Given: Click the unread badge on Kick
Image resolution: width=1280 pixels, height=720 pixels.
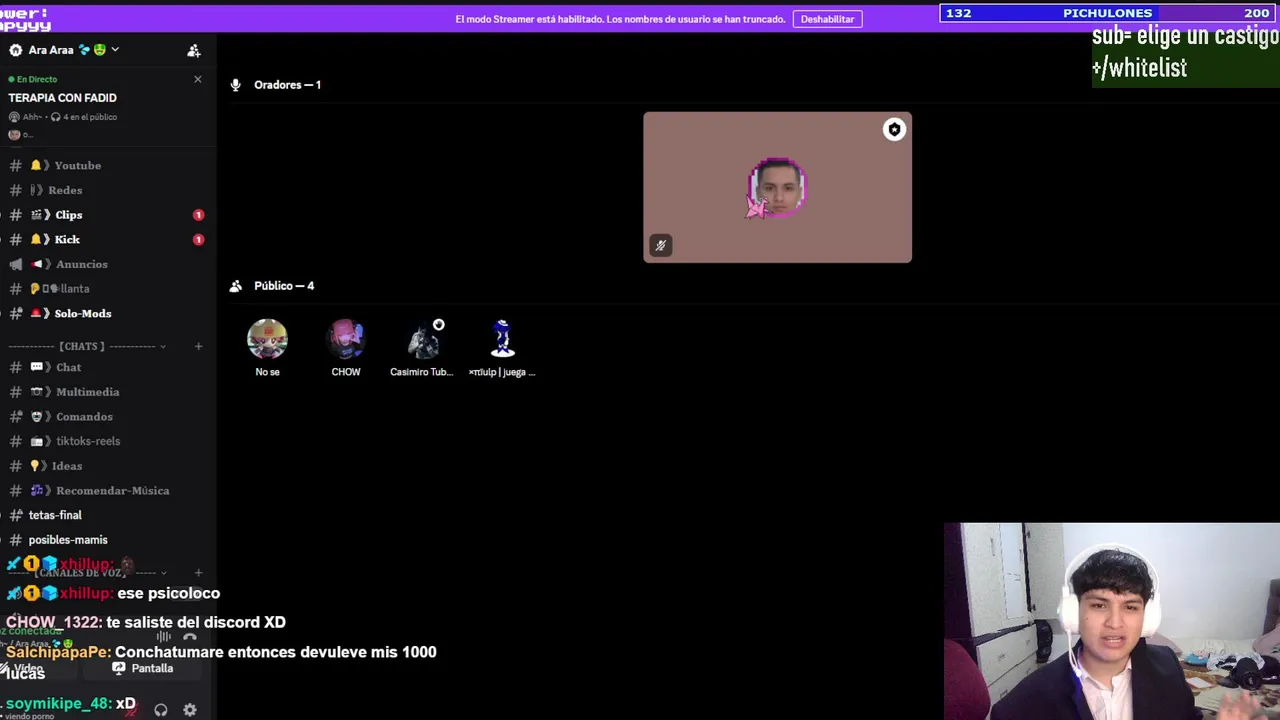Looking at the screenshot, I should (198, 240).
